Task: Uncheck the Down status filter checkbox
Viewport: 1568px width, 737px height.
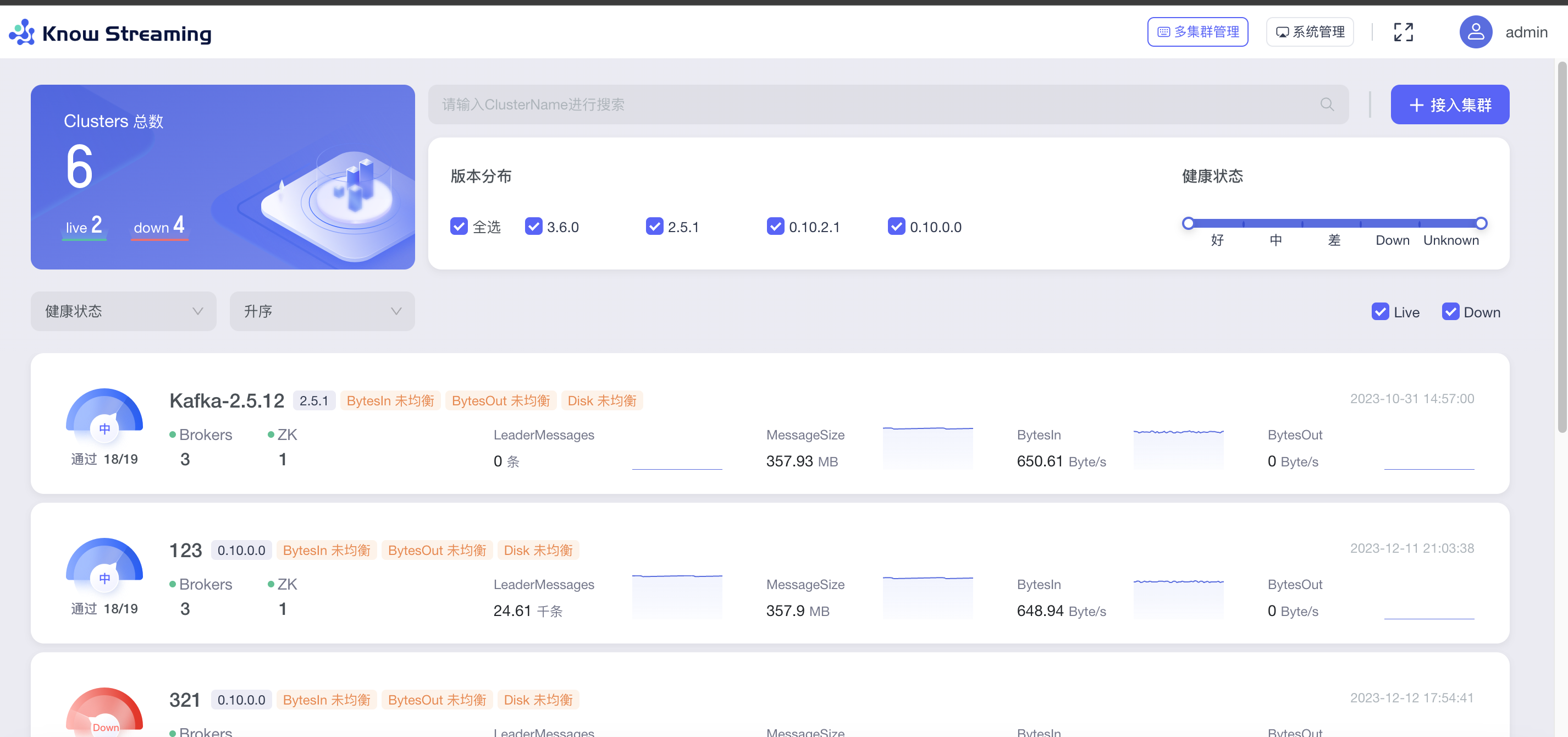Action: coord(1450,312)
